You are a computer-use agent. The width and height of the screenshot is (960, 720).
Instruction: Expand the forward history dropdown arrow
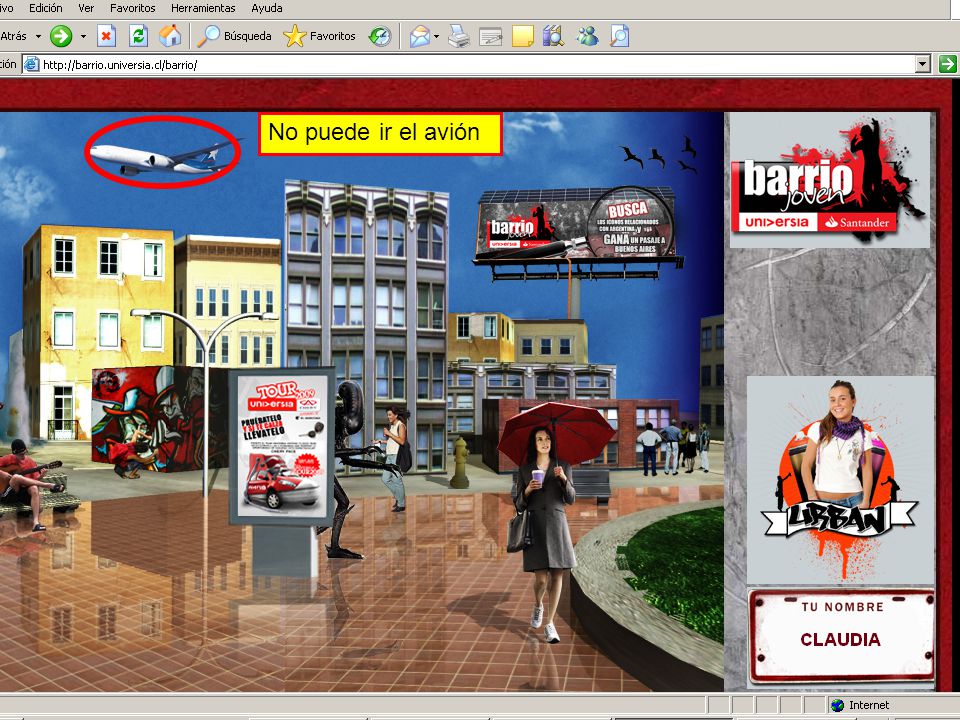[x=83, y=37]
